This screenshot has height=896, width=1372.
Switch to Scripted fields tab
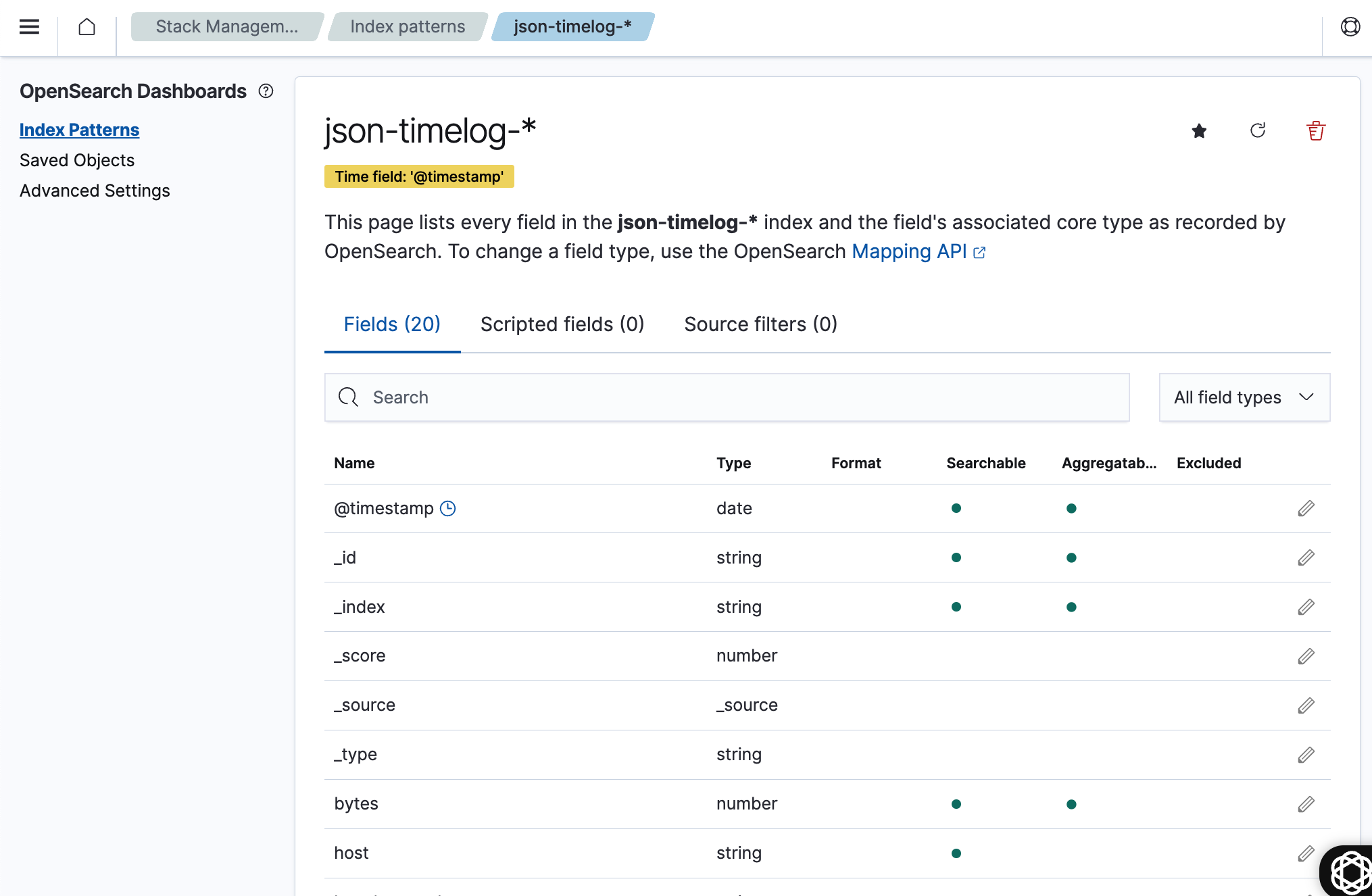(x=562, y=324)
